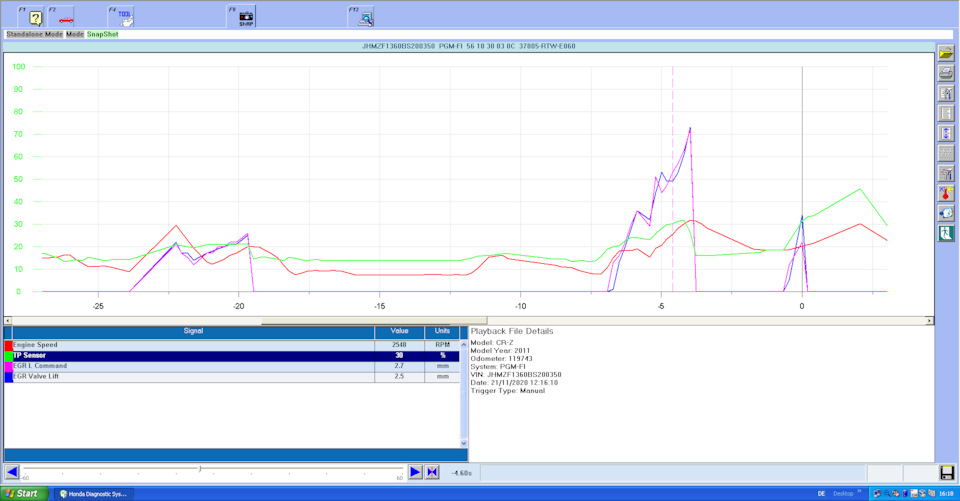
Task: Switch to the list view icon
Action: [946, 113]
